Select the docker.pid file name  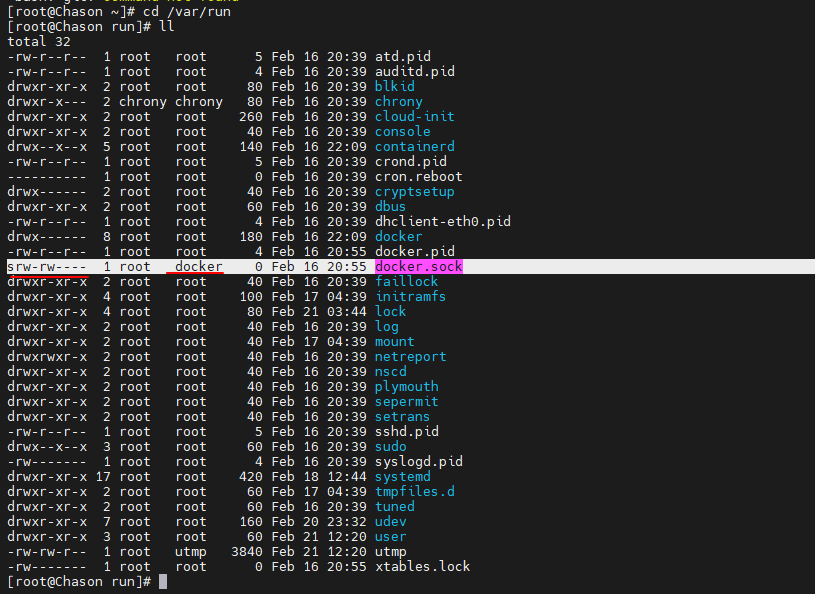415,252
